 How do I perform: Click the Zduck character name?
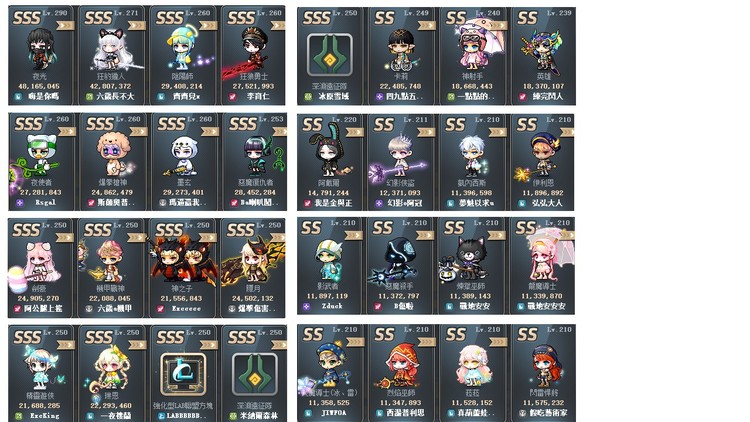pyautogui.click(x=331, y=306)
